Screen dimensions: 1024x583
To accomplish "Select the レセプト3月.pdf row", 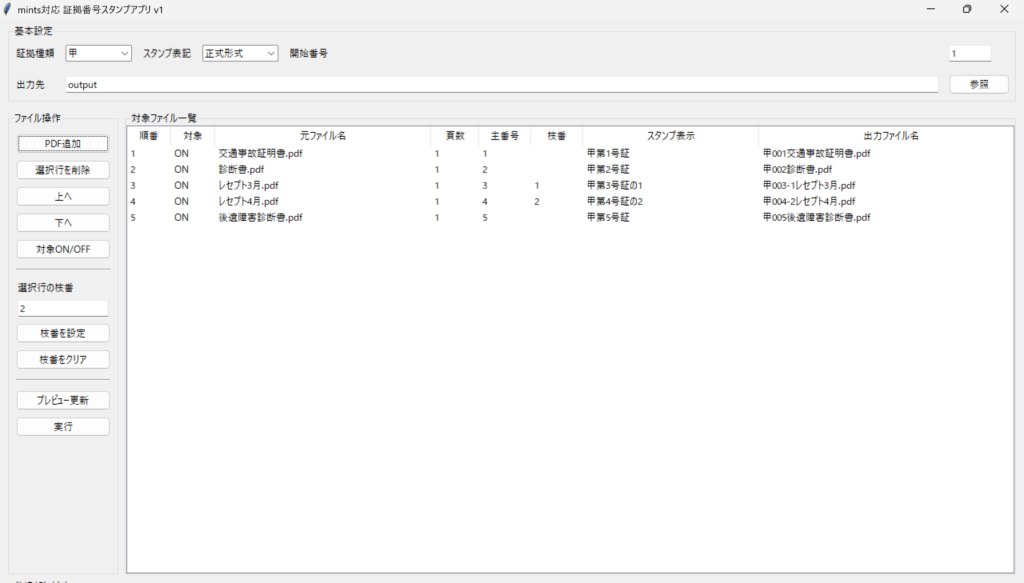I will [249, 186].
